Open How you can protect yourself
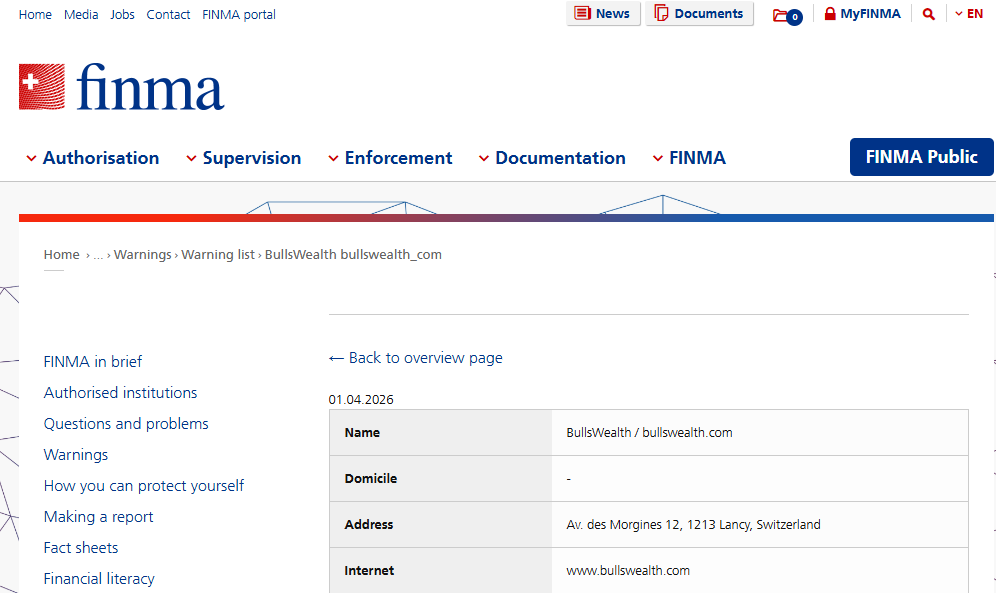The image size is (996, 593). pos(144,486)
